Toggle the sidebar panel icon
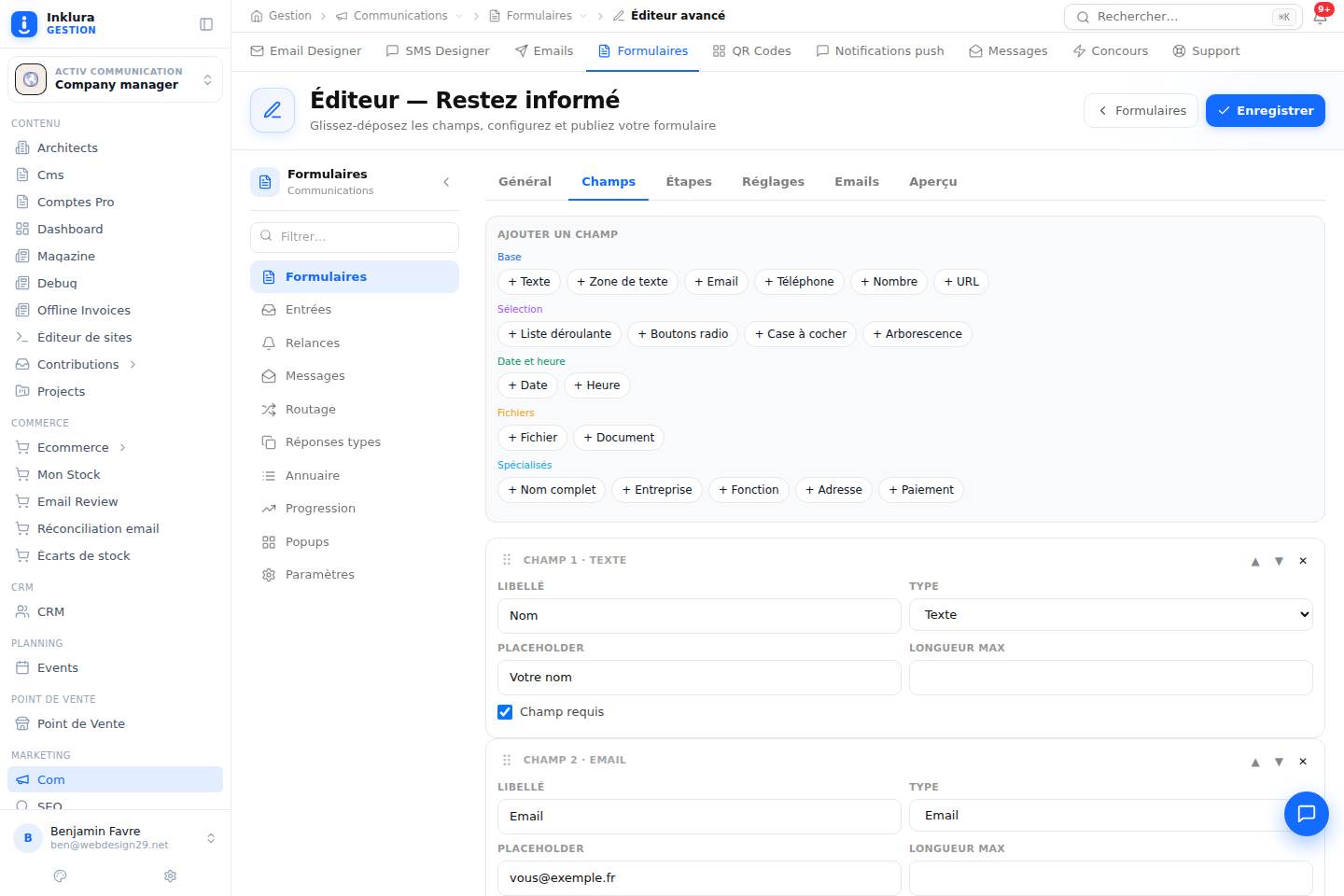The image size is (1344, 896). point(206,24)
